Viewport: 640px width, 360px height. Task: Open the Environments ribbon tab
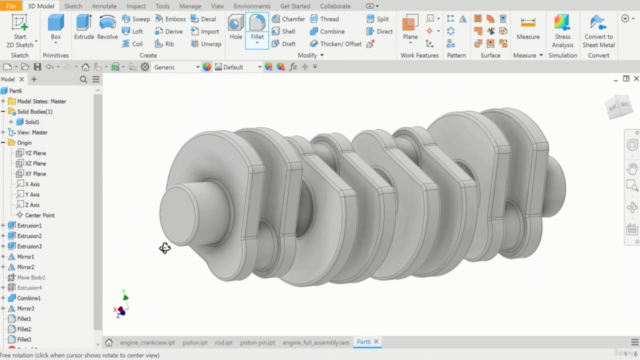coord(252,6)
